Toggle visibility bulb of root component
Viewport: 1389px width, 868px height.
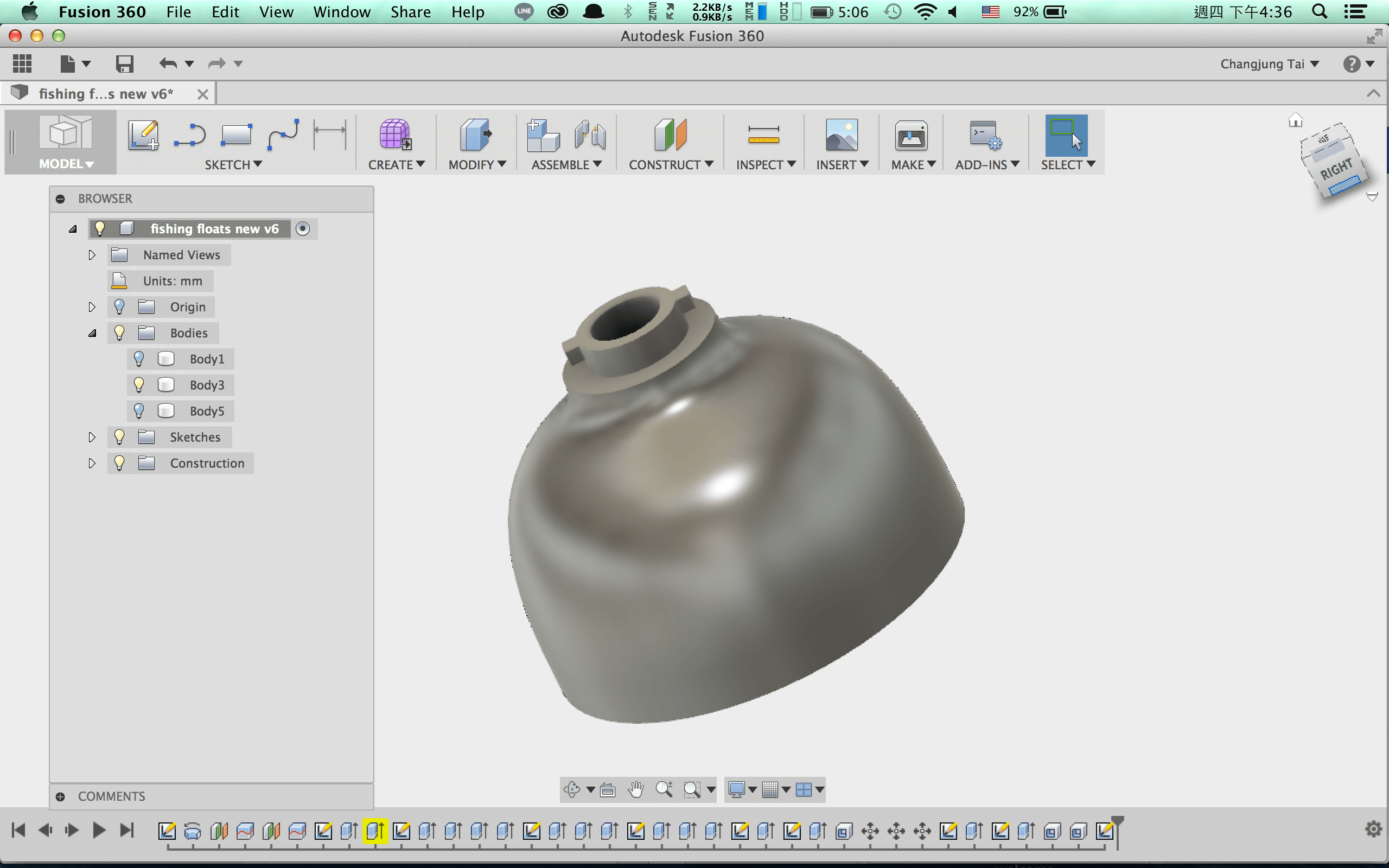99,228
